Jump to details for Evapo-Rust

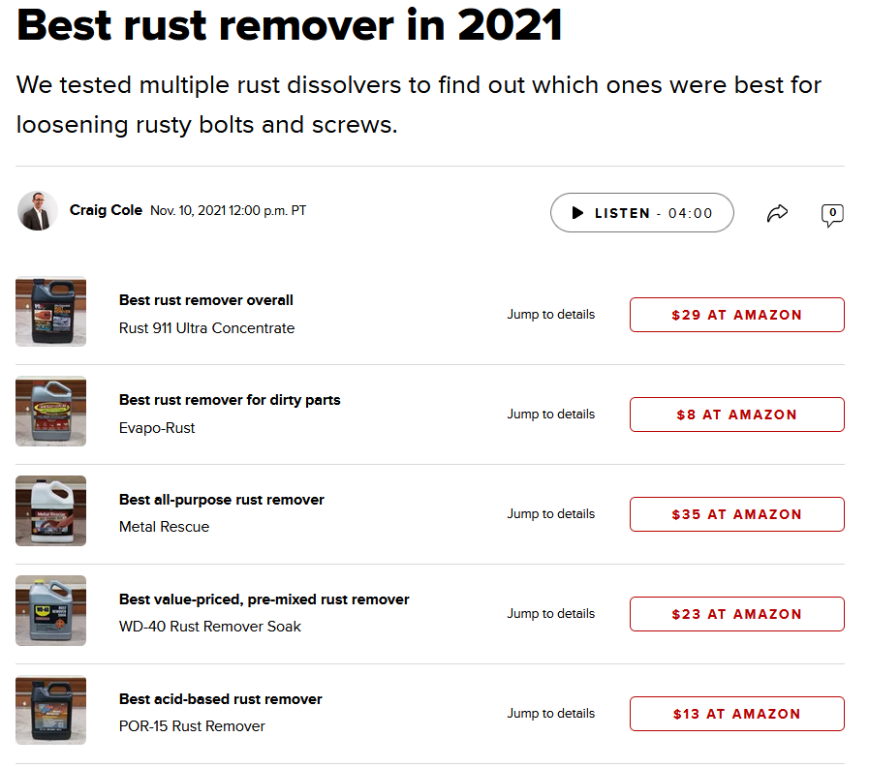pos(550,414)
